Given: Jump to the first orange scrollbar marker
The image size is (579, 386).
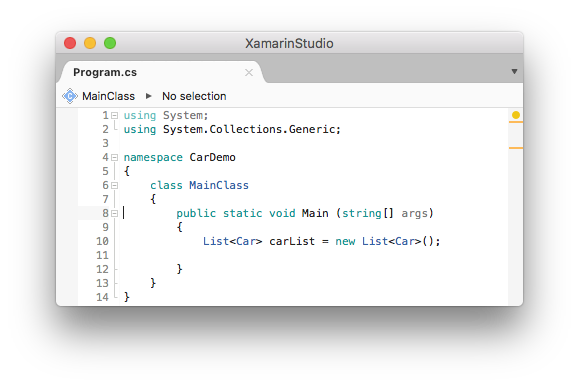Looking at the screenshot, I should [516, 122].
